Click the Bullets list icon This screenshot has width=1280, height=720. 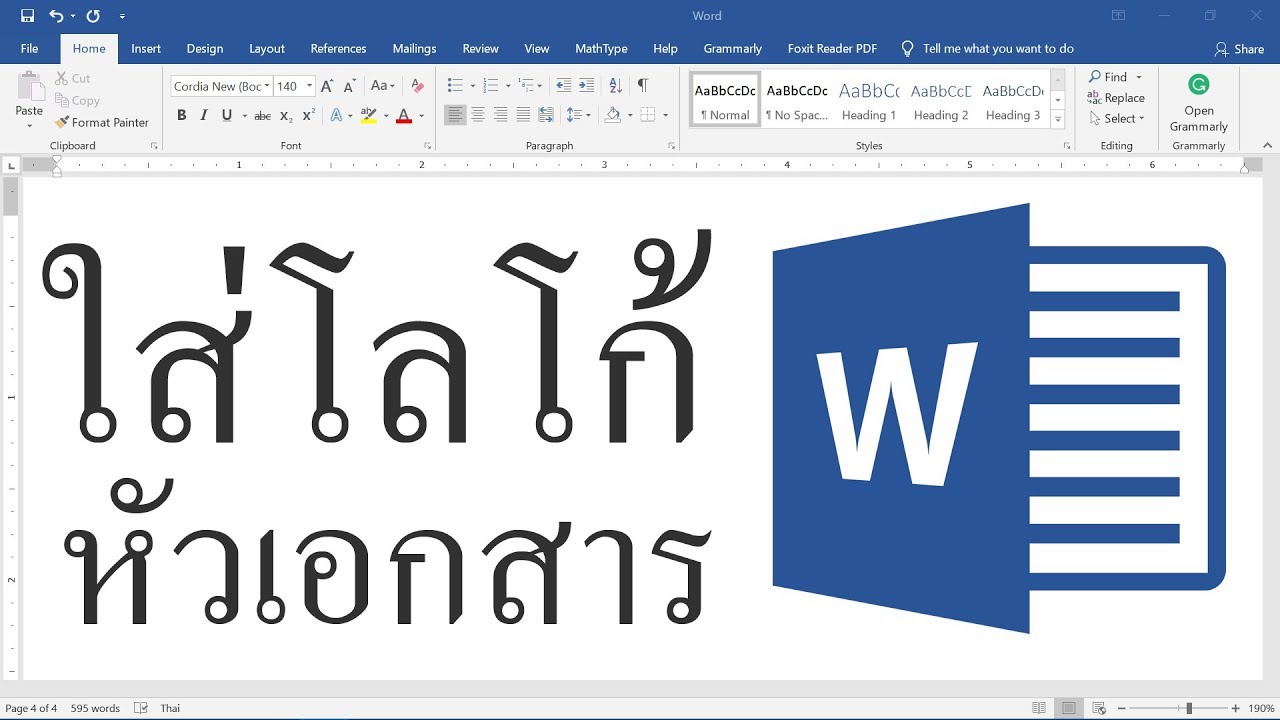pyautogui.click(x=455, y=86)
